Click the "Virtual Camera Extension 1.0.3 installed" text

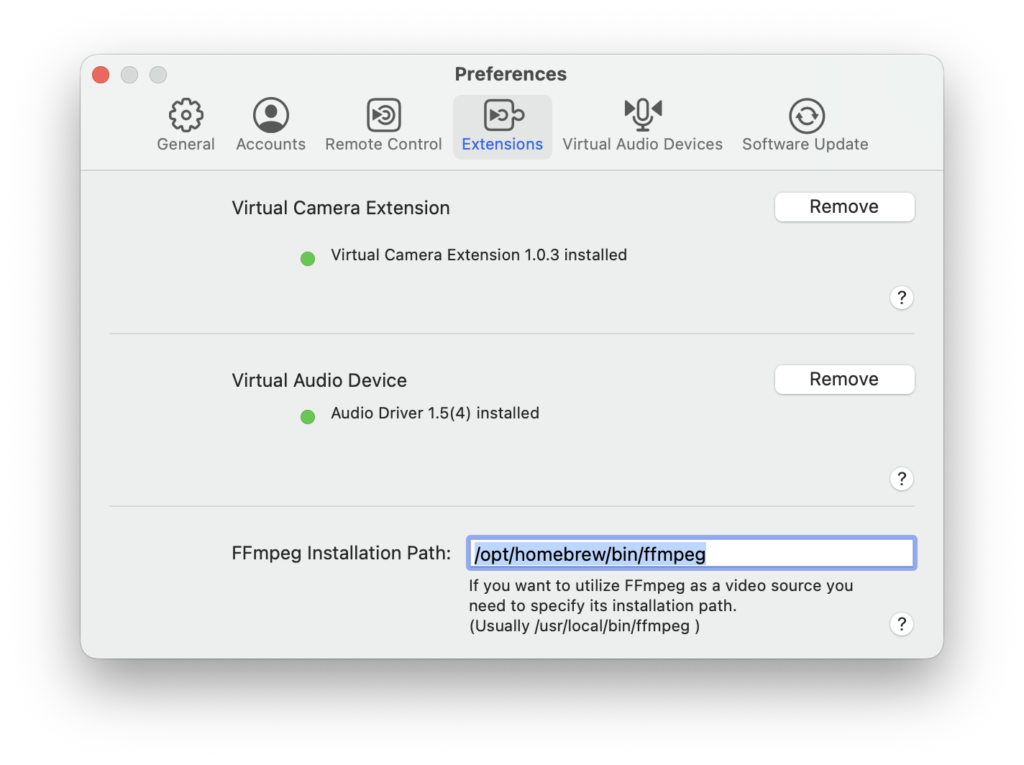pos(479,255)
